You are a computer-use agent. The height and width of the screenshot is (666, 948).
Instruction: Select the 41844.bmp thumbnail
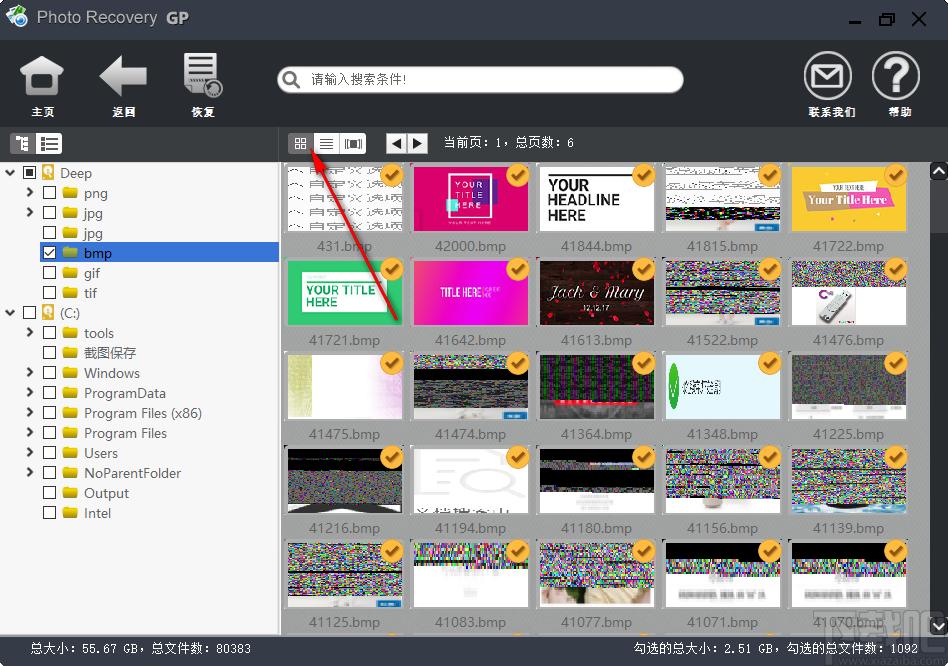click(x=596, y=198)
